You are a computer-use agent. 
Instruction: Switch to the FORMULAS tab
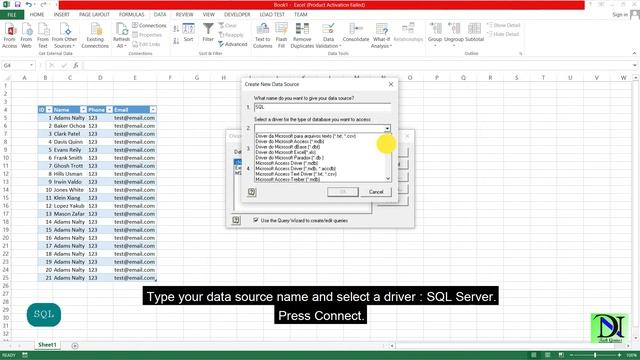click(131, 15)
